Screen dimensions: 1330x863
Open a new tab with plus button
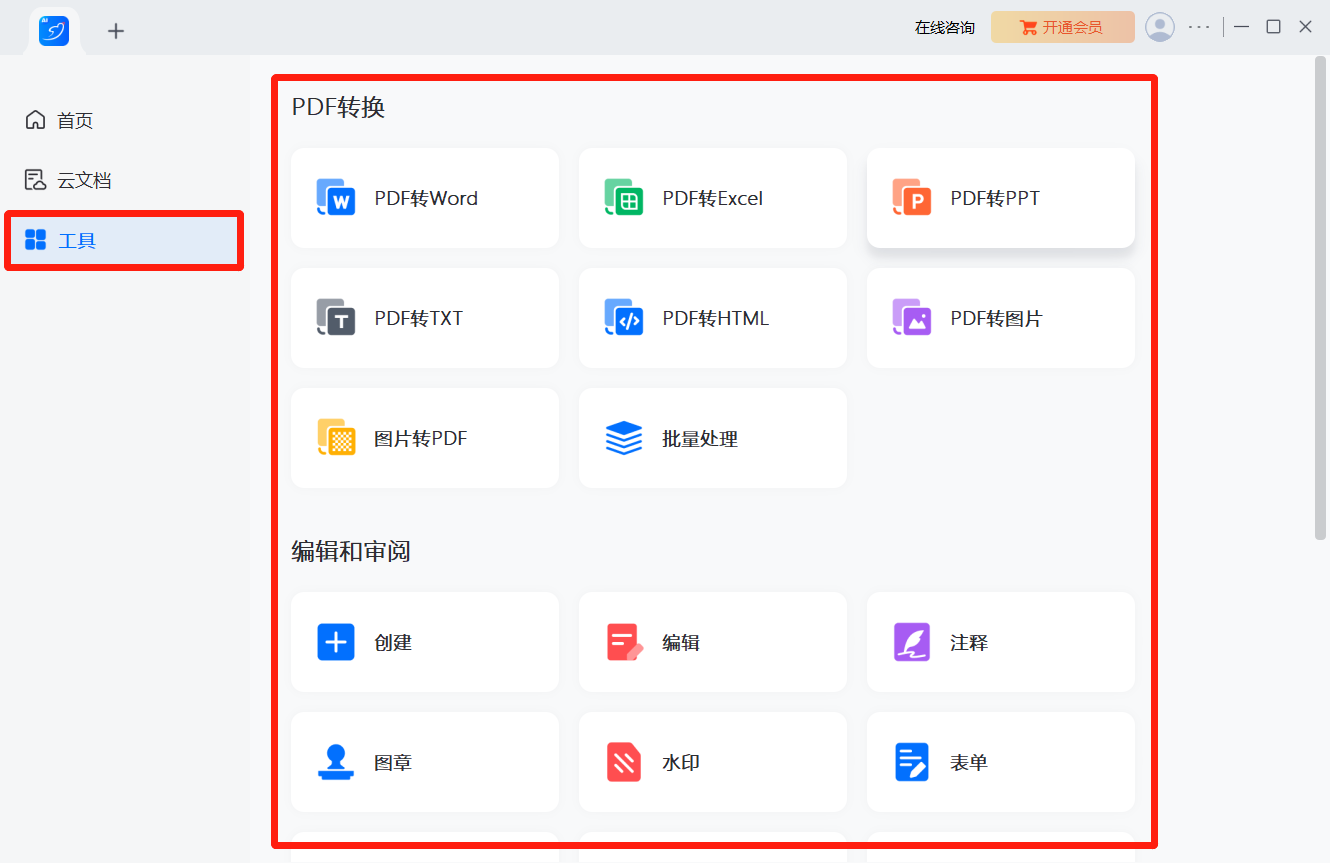pos(116,31)
